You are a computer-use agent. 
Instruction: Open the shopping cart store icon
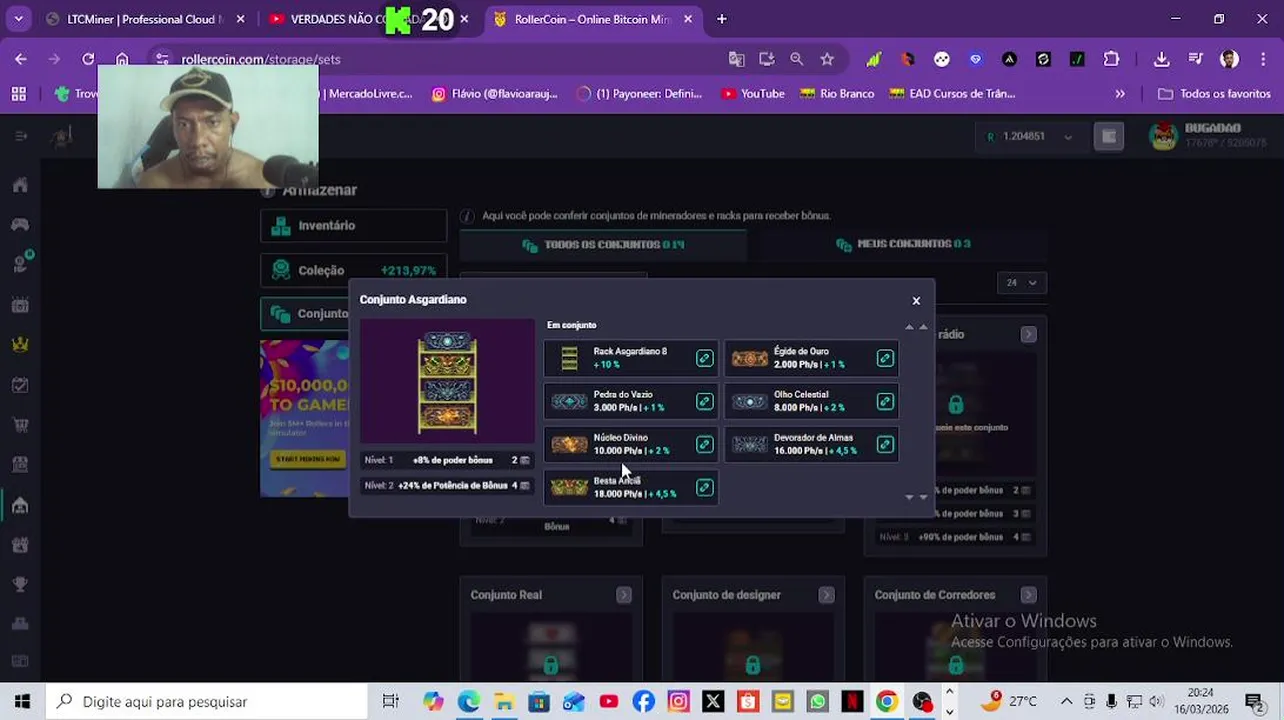[20, 425]
